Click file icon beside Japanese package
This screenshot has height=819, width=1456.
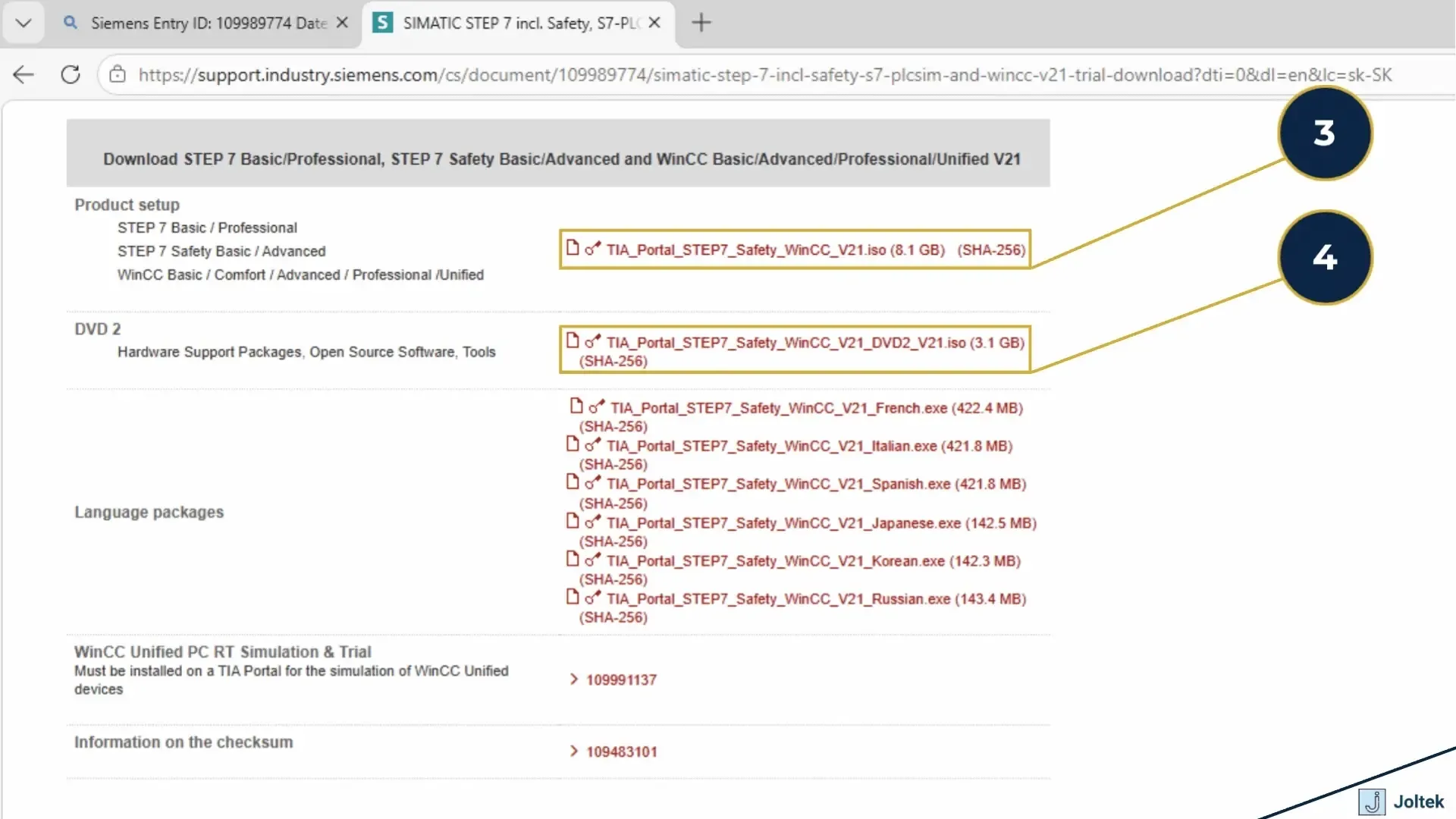(573, 521)
